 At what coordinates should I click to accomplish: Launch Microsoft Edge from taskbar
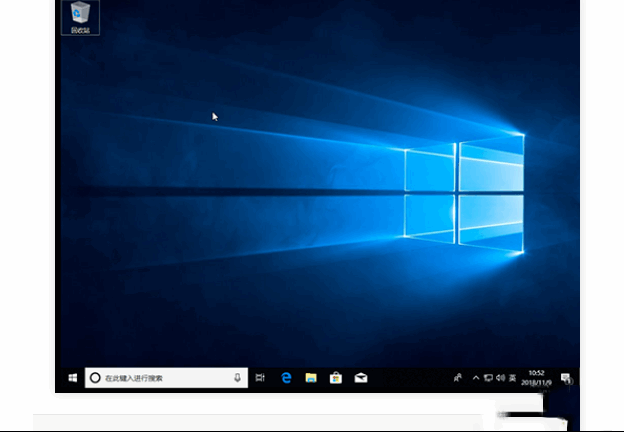[286, 378]
